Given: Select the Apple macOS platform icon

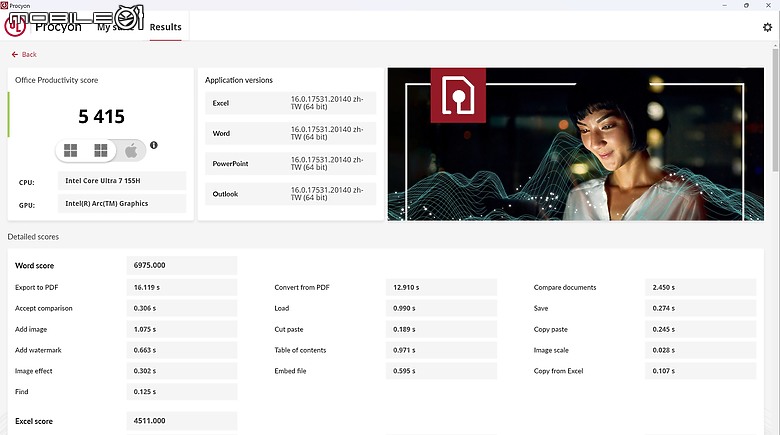Looking at the screenshot, I should pyautogui.click(x=131, y=150).
